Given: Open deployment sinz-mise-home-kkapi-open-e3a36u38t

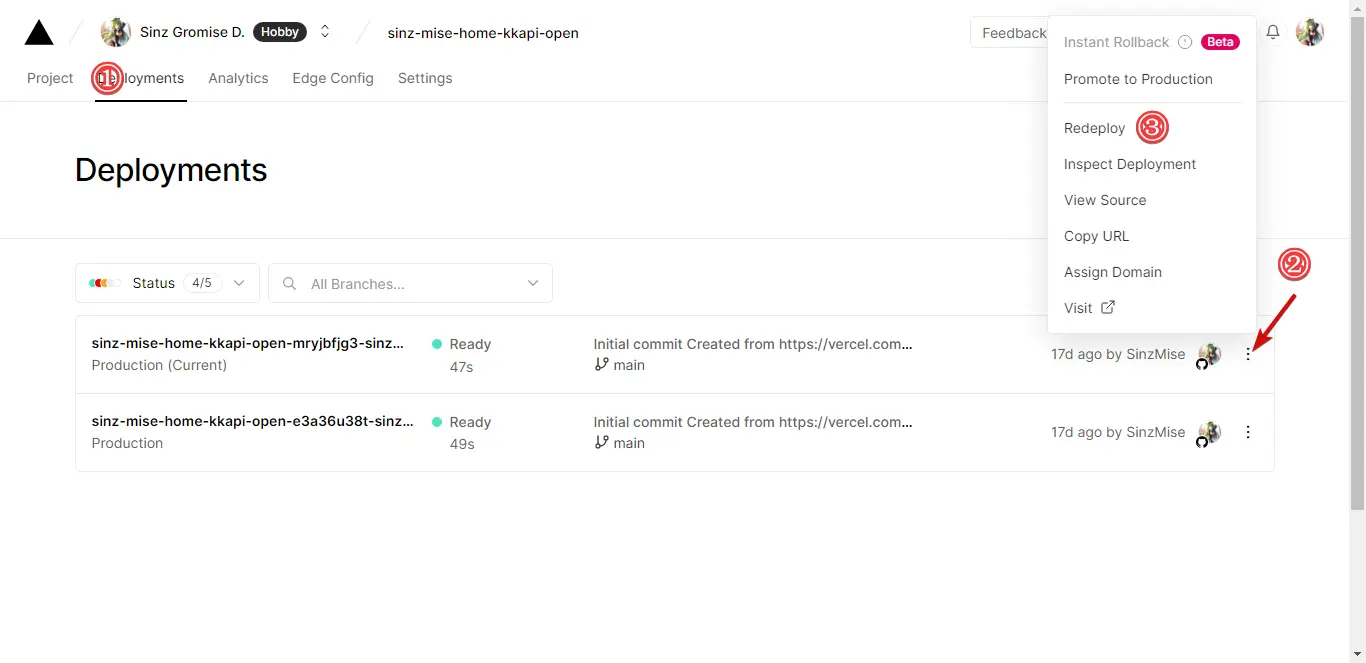Looking at the screenshot, I should point(252,421).
